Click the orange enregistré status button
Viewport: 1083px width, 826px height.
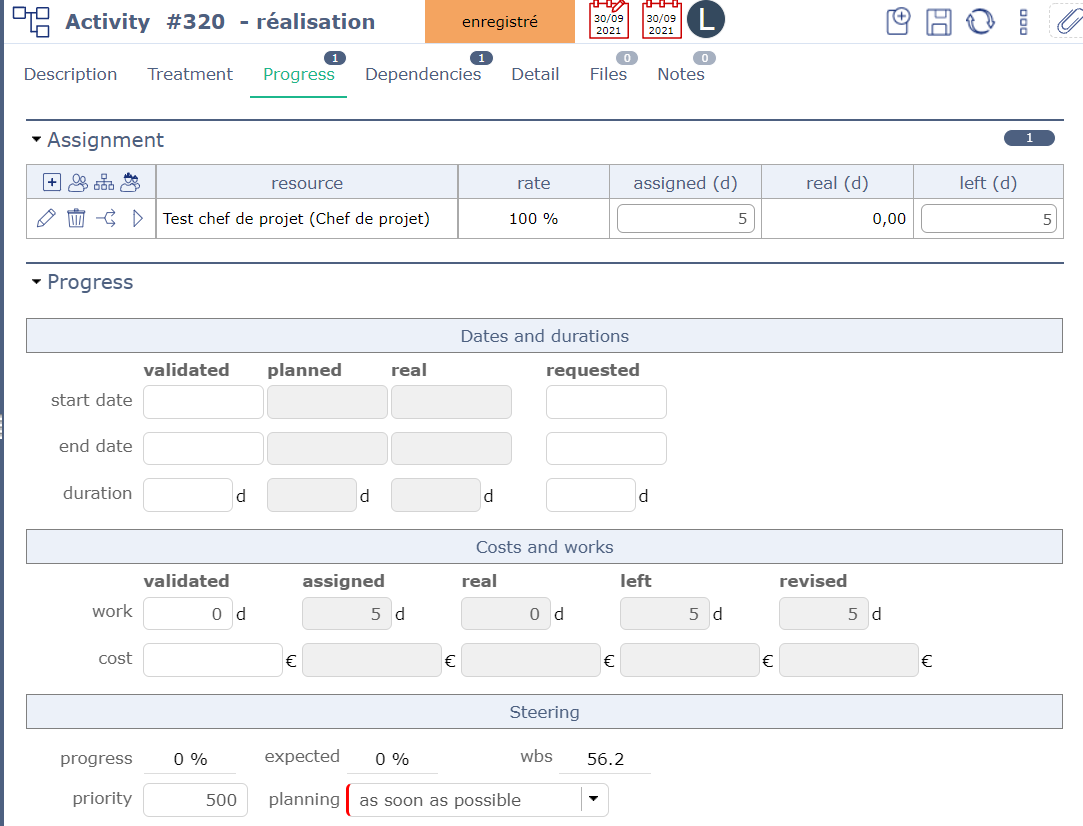pyautogui.click(x=500, y=22)
